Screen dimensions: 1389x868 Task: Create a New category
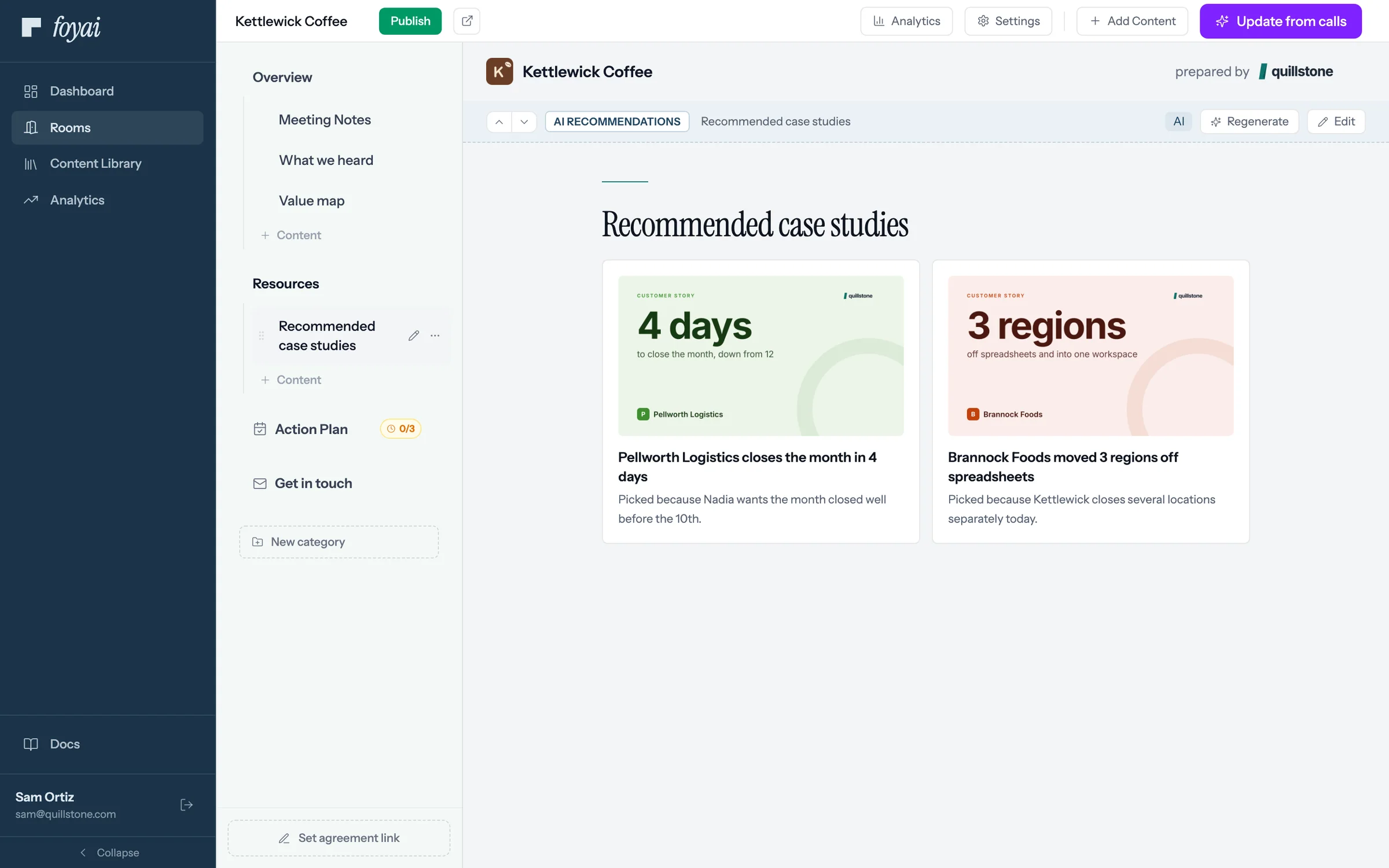pos(339,542)
